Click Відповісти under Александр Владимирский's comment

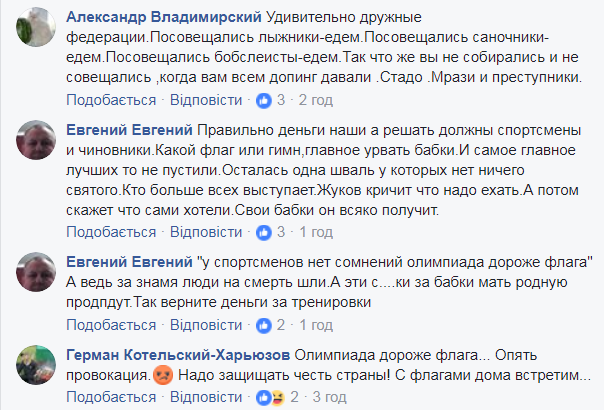click(206, 100)
